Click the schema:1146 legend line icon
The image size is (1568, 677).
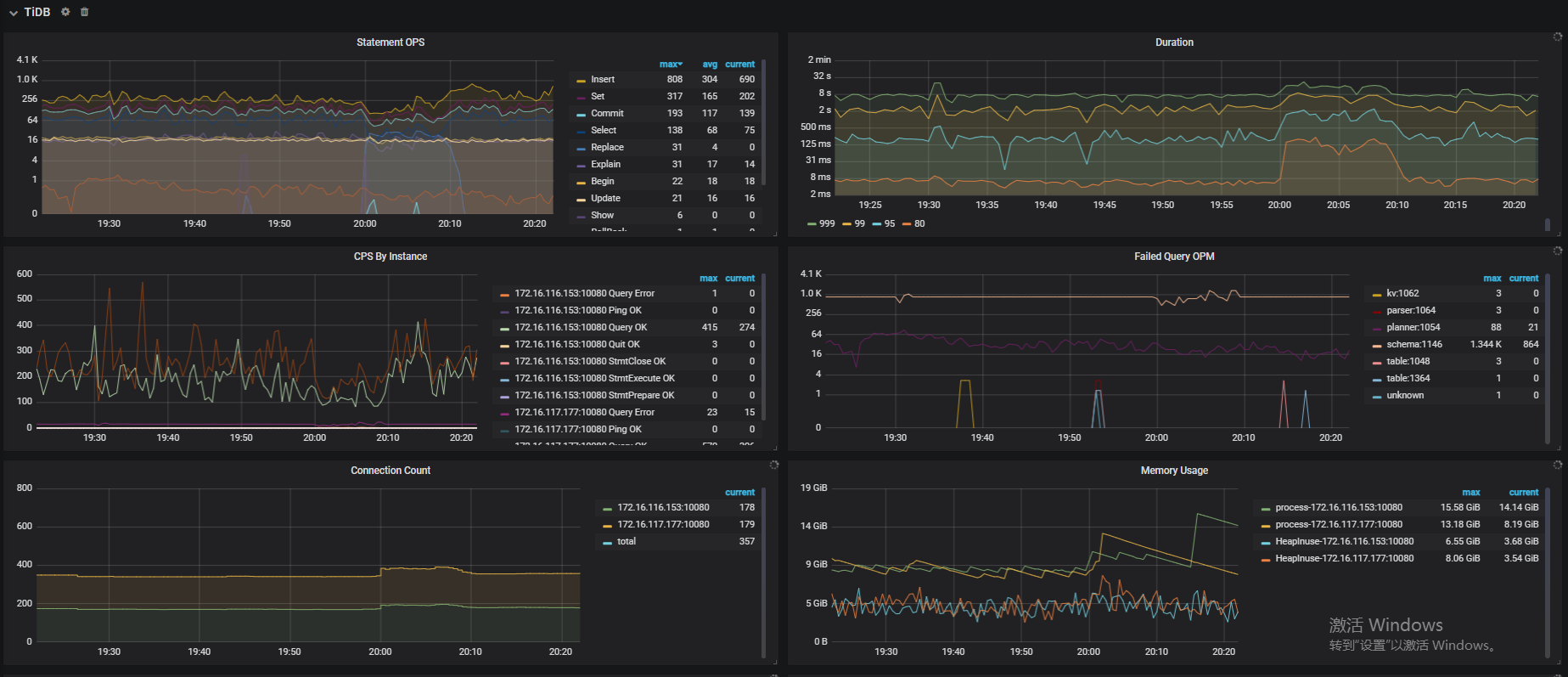(x=1377, y=345)
